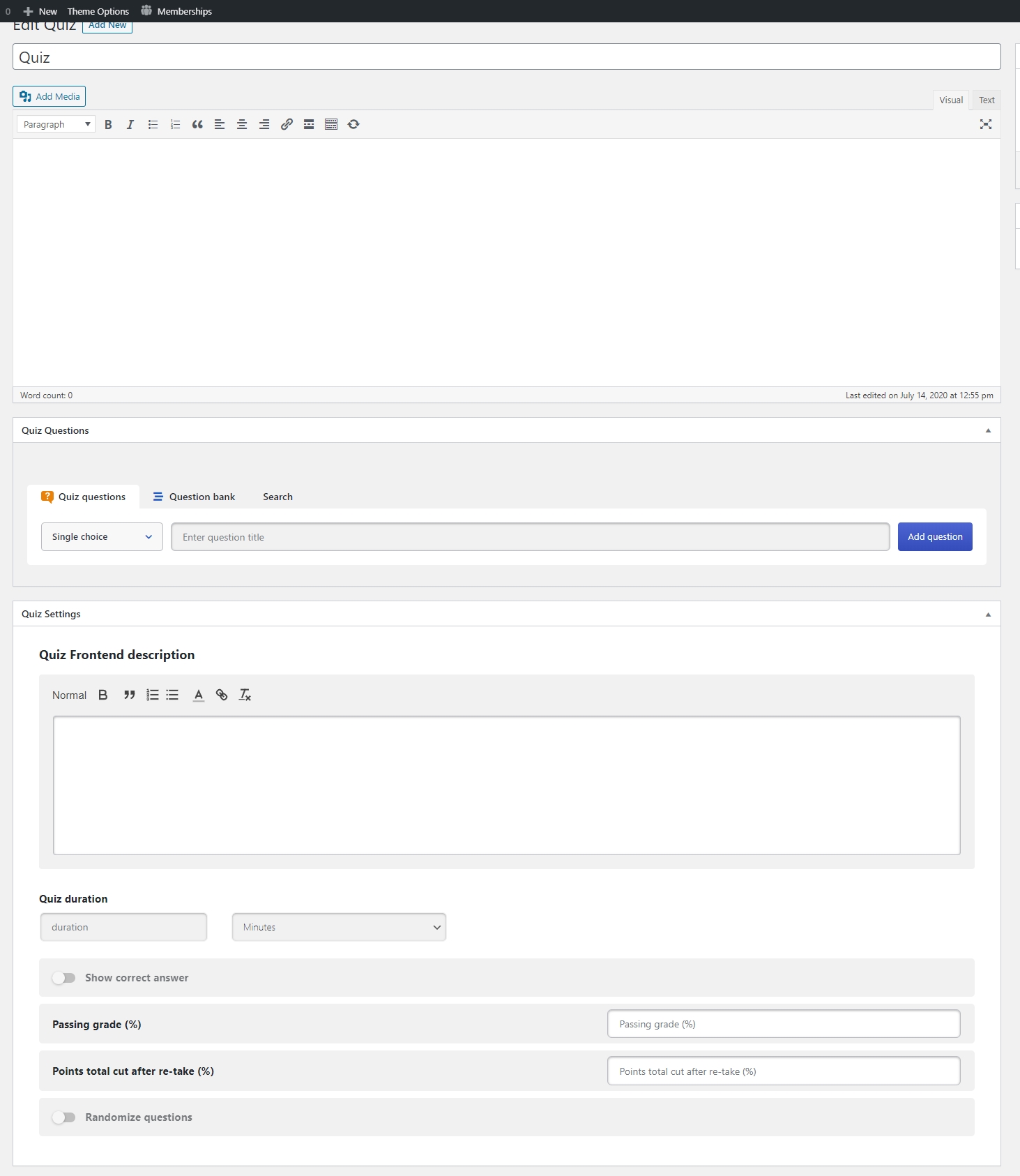Click the Add Media button

coord(50,96)
